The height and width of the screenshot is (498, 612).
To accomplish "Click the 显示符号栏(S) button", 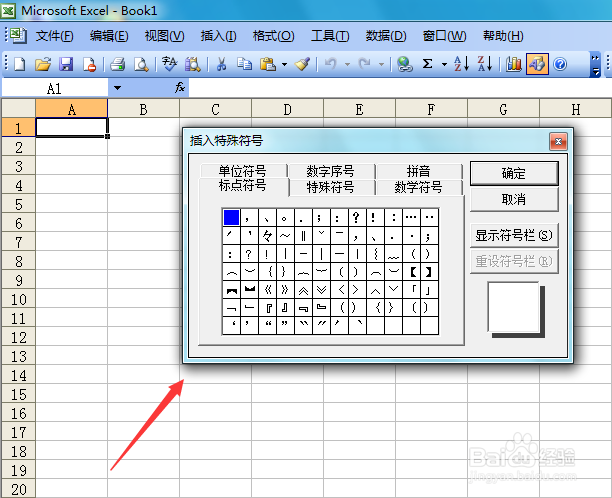I will [514, 235].
